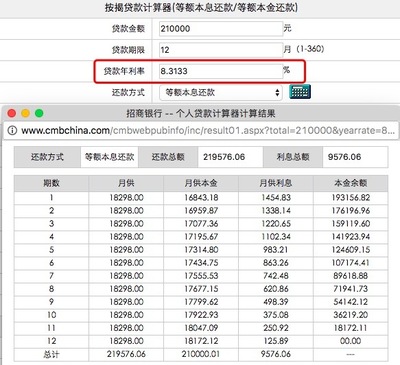Minimize the result window with the yellow button
The height and width of the screenshot is (365, 400).
pyautogui.click(x=26, y=113)
